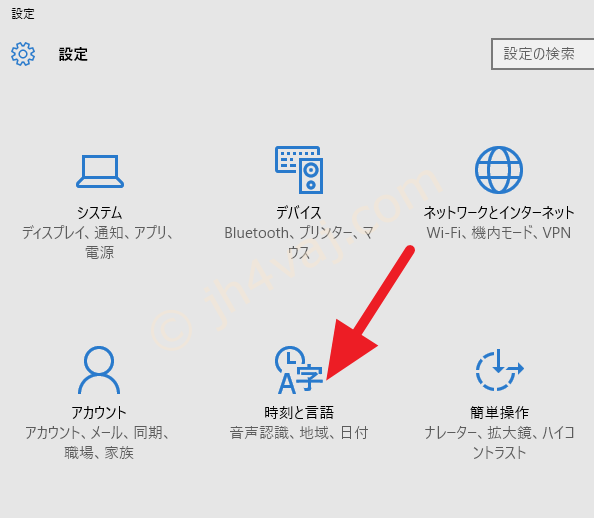Click the laptop icon for システム
This screenshot has width=594, height=518.
[x=100, y=171]
